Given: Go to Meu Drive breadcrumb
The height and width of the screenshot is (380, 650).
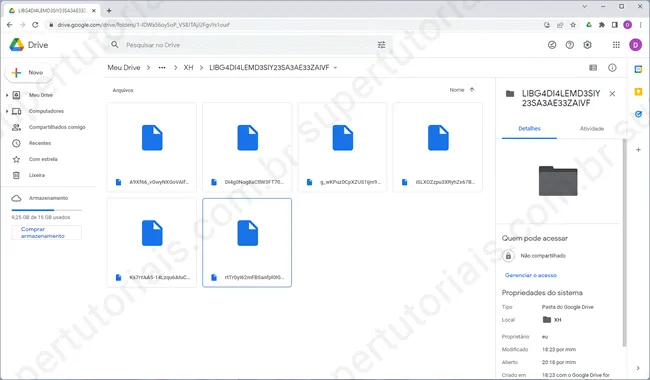Looking at the screenshot, I should [124, 68].
